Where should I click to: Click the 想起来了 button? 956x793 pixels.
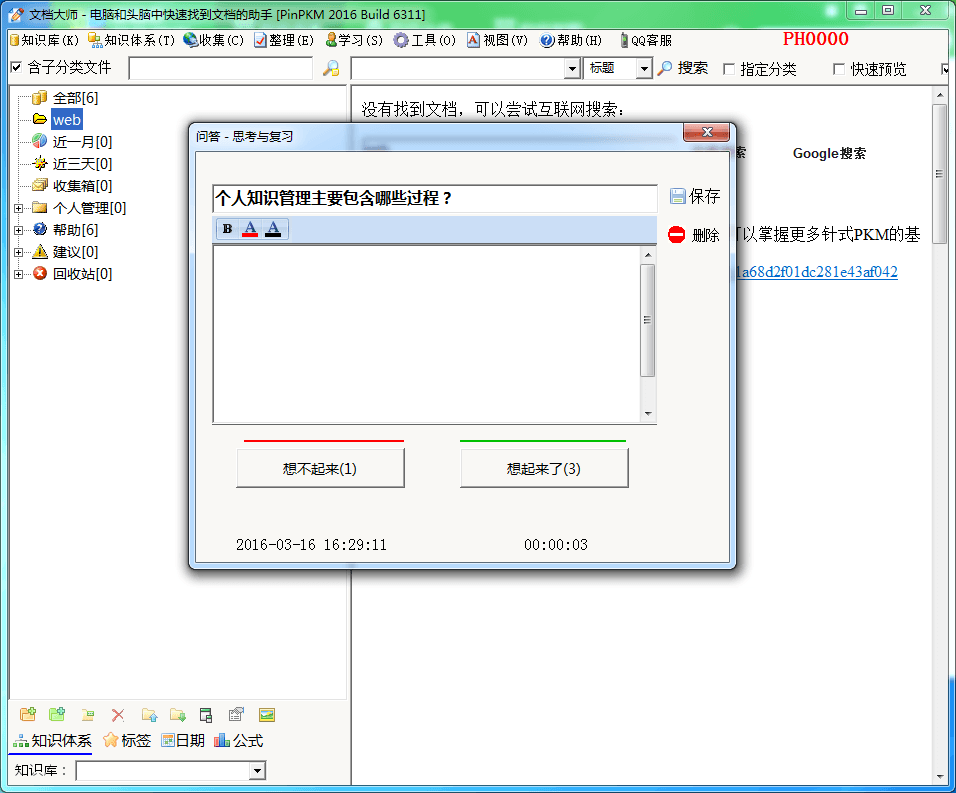coord(544,466)
